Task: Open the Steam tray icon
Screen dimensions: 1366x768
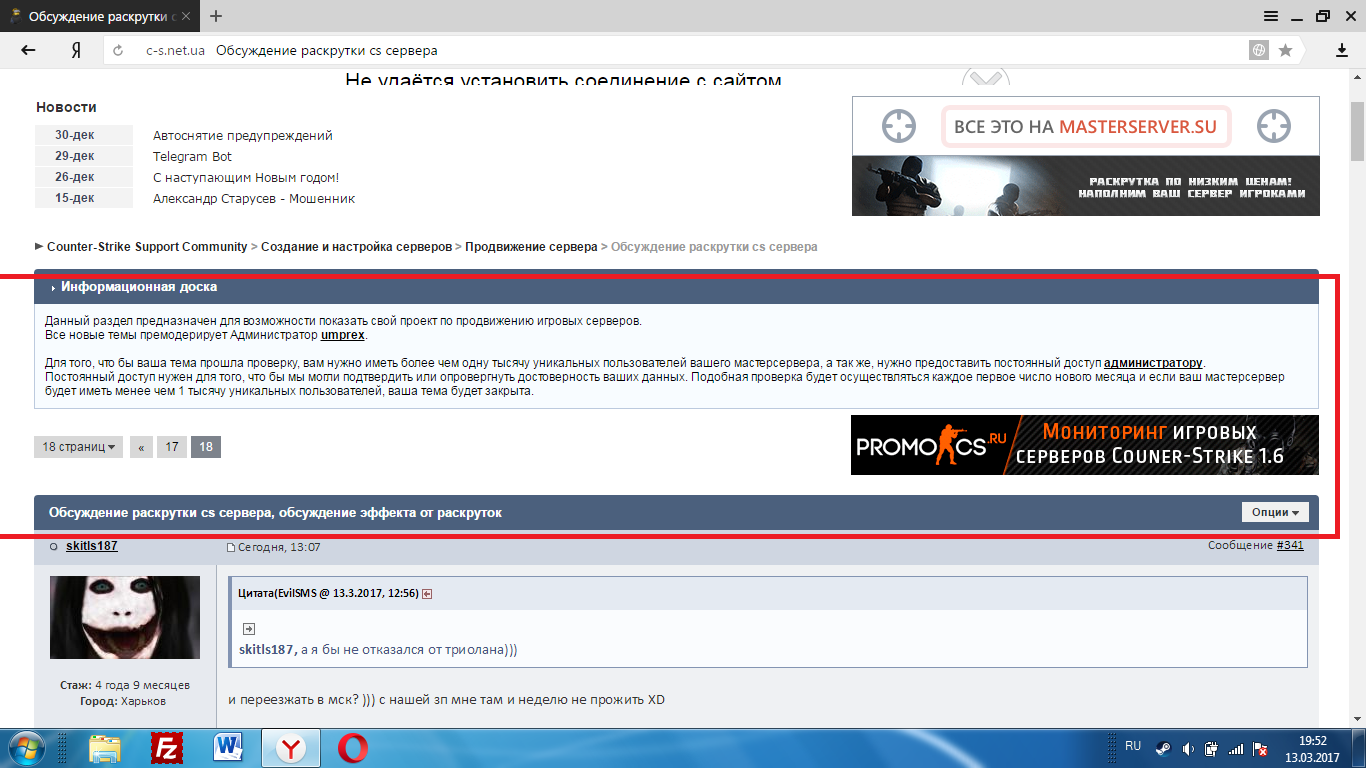Action: coord(1163,748)
